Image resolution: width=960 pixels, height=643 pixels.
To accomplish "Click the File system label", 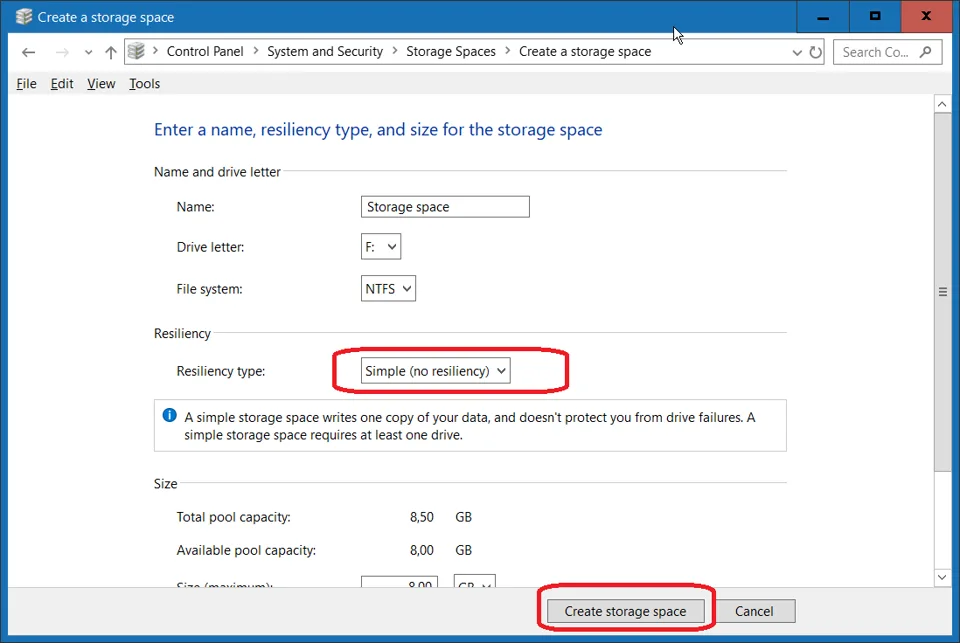I will point(209,289).
